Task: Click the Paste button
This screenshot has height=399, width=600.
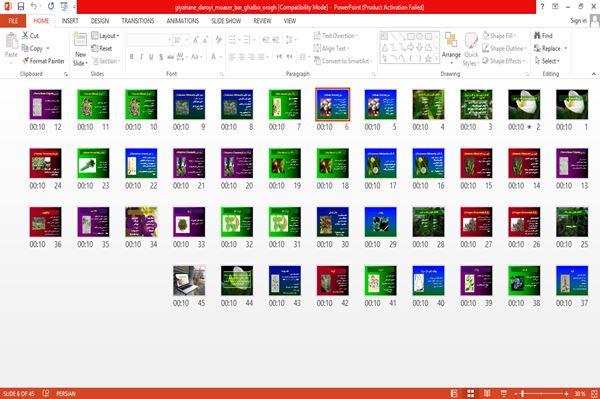Action: (x=11, y=45)
